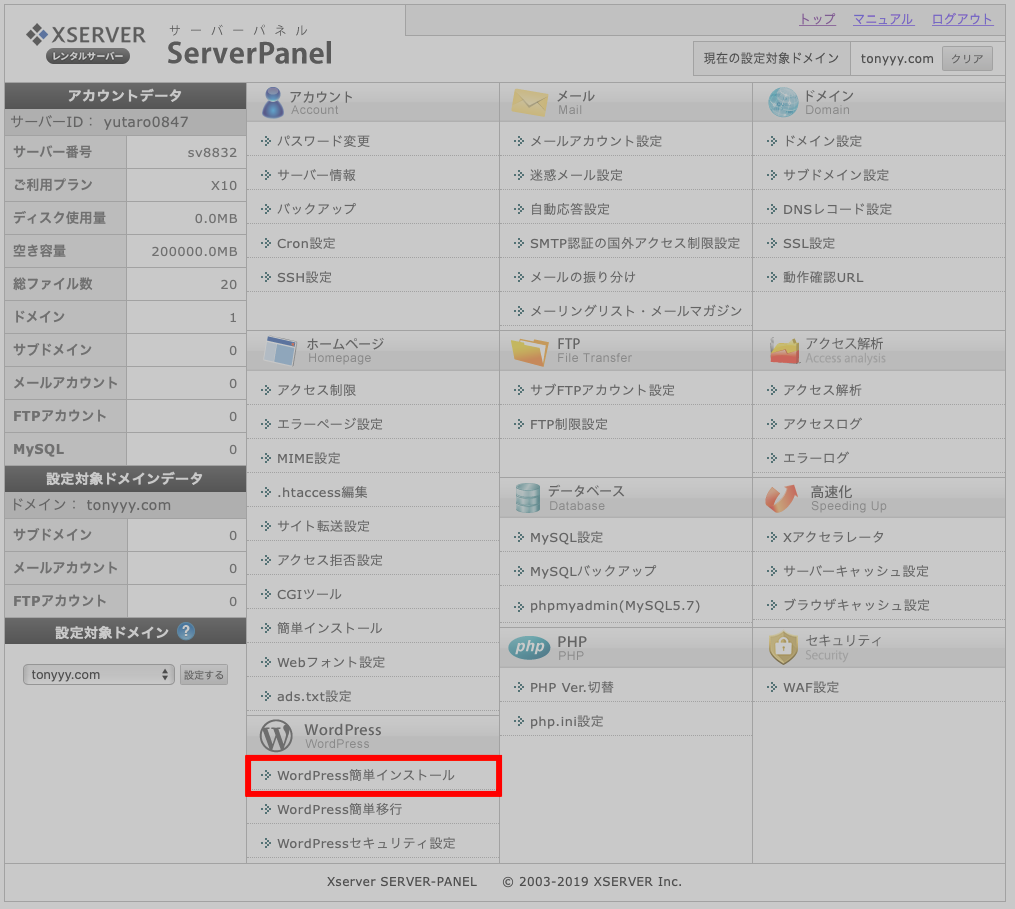Open php.ini設定
The height and width of the screenshot is (909, 1015).
coord(566,721)
